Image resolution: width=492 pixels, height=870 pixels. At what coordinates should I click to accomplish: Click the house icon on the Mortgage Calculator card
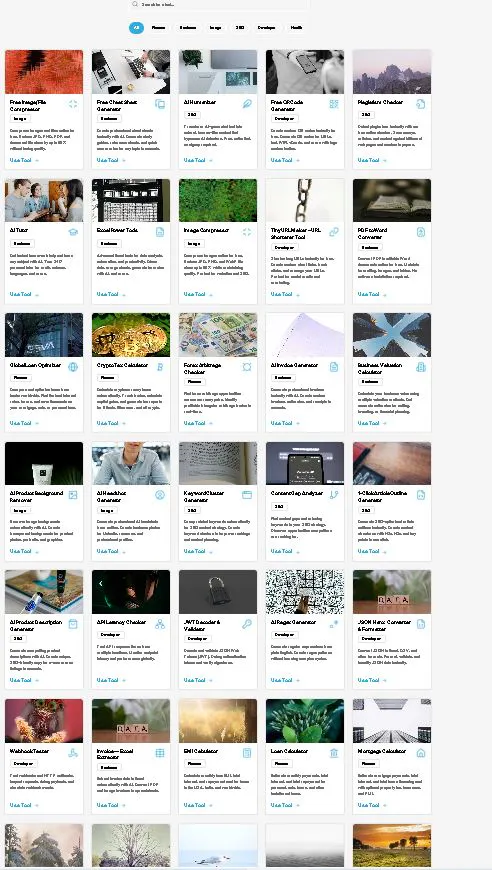[421, 753]
